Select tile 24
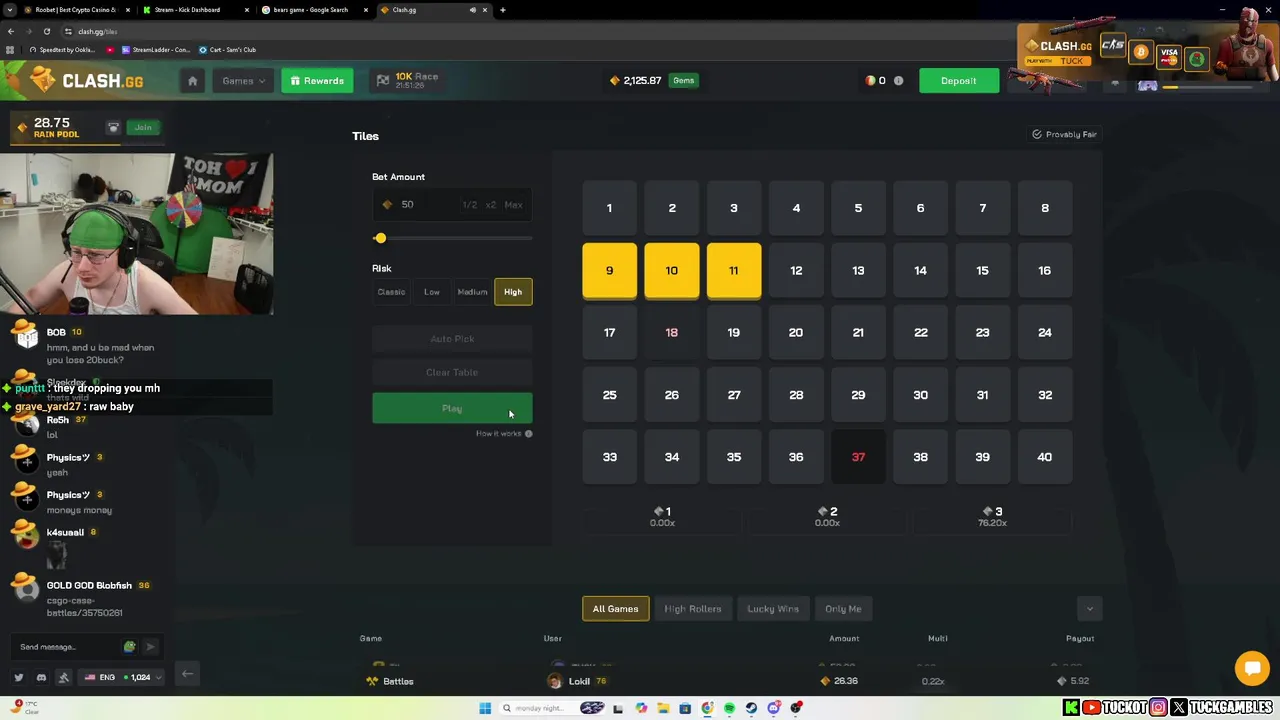 click(1045, 333)
